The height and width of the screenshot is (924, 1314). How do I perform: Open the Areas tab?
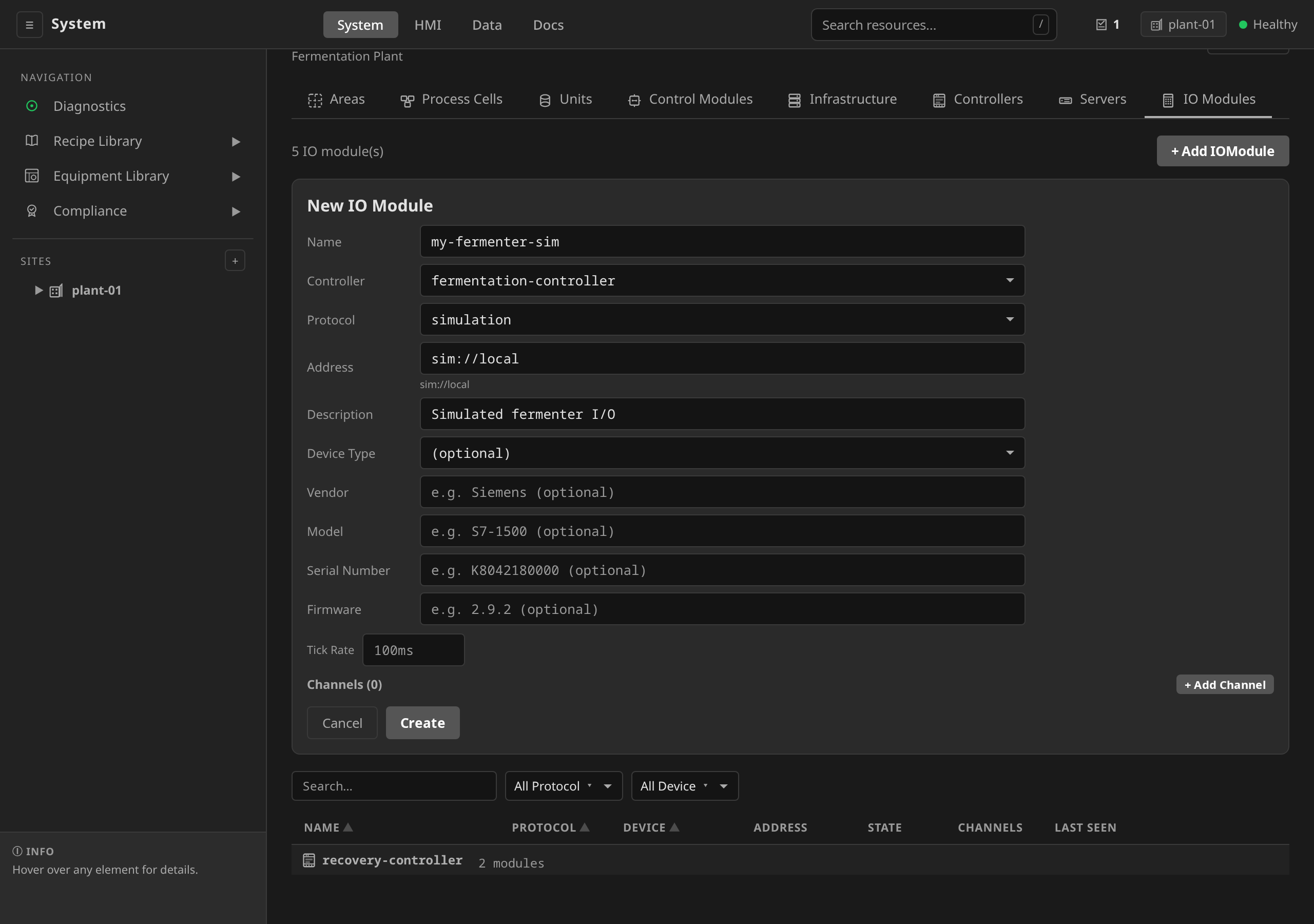(337, 99)
